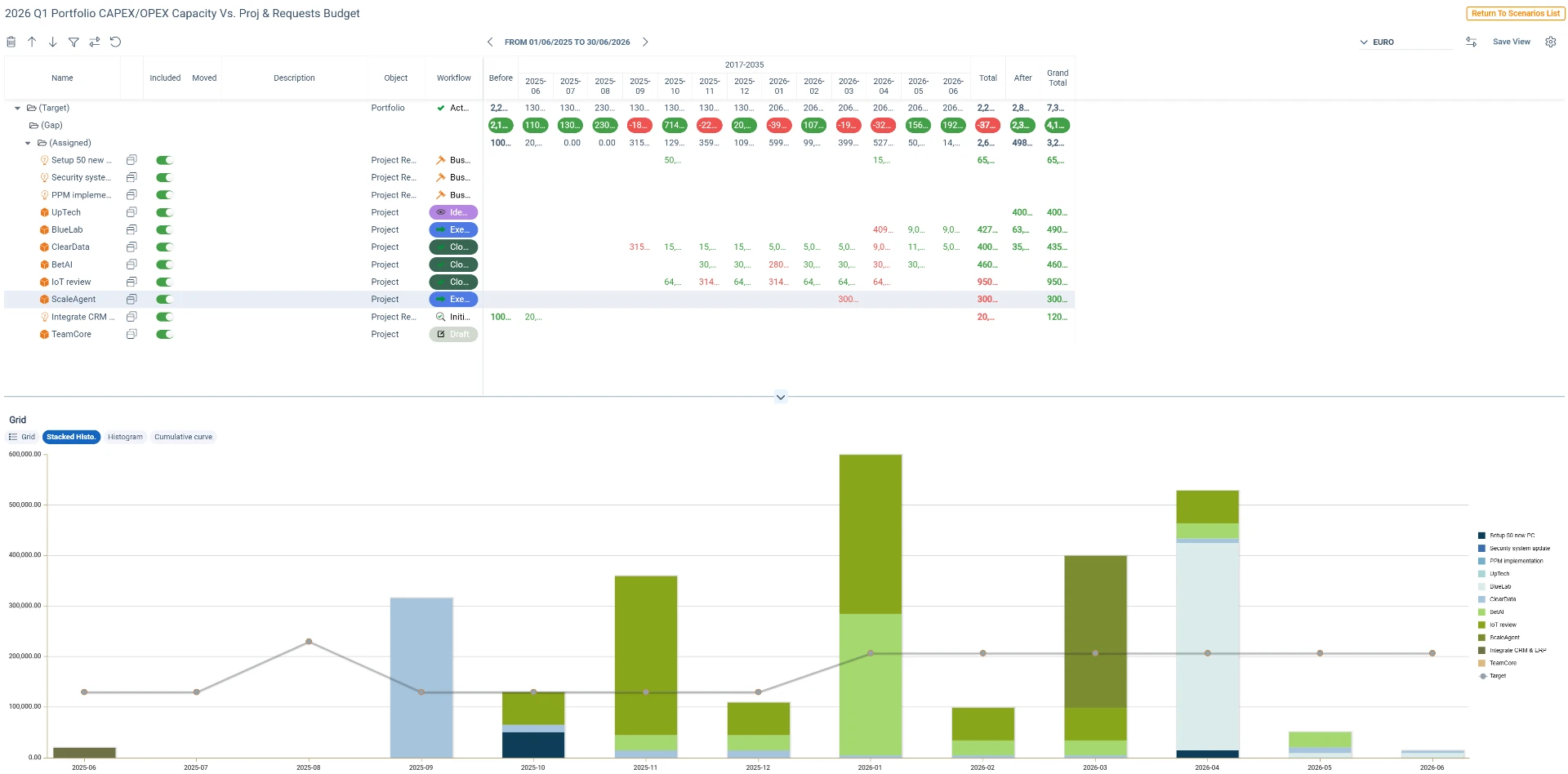Toggle Included switch for TeamCore
The width and height of the screenshot is (1568, 774).
coord(165,334)
